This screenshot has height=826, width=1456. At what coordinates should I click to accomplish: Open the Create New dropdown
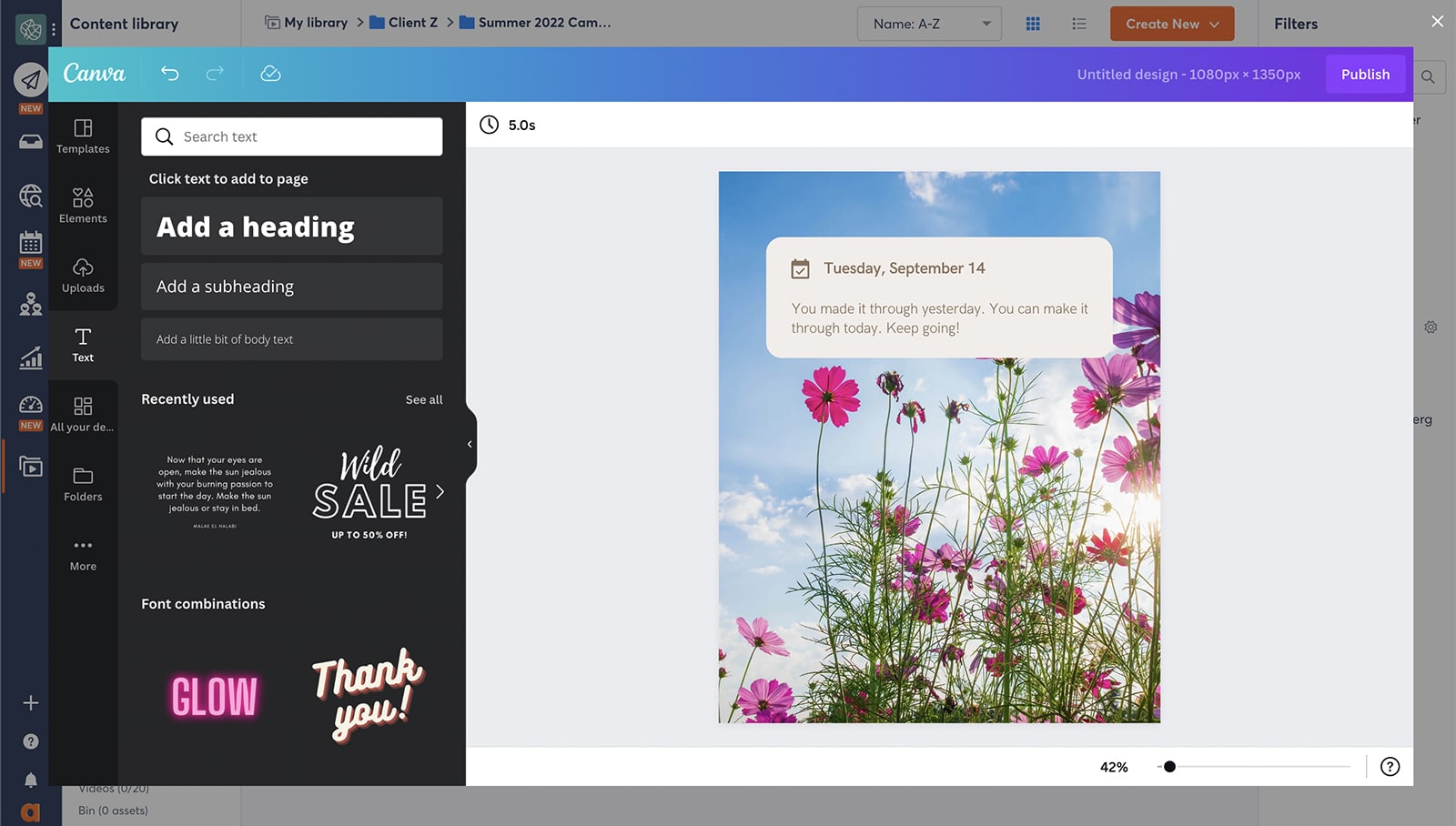click(1172, 24)
